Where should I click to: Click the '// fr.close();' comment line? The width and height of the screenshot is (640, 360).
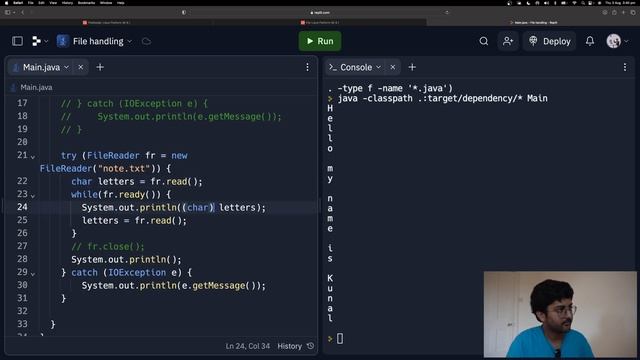tap(108, 246)
